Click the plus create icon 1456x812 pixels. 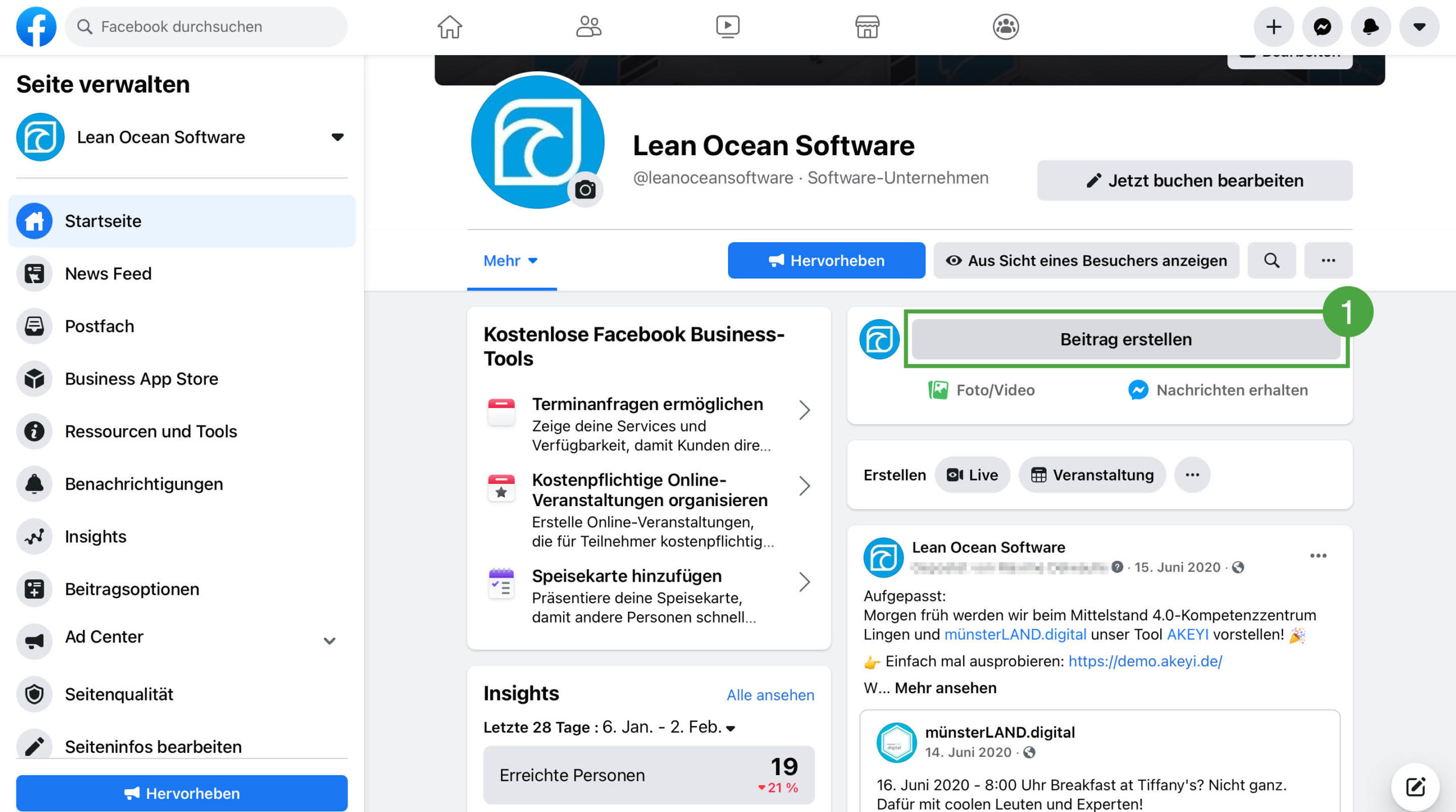(1273, 27)
